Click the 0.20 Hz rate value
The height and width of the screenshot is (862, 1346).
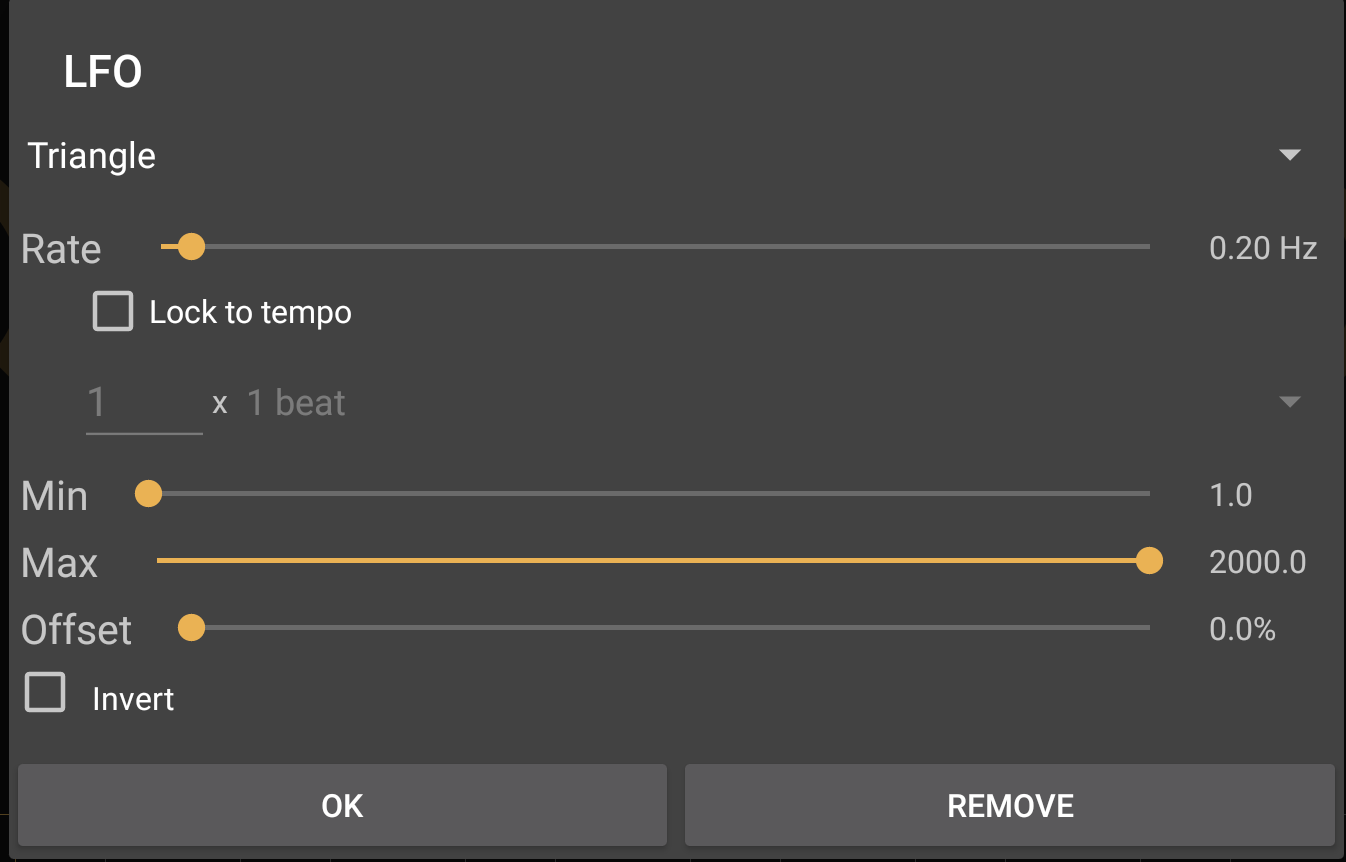point(1263,248)
